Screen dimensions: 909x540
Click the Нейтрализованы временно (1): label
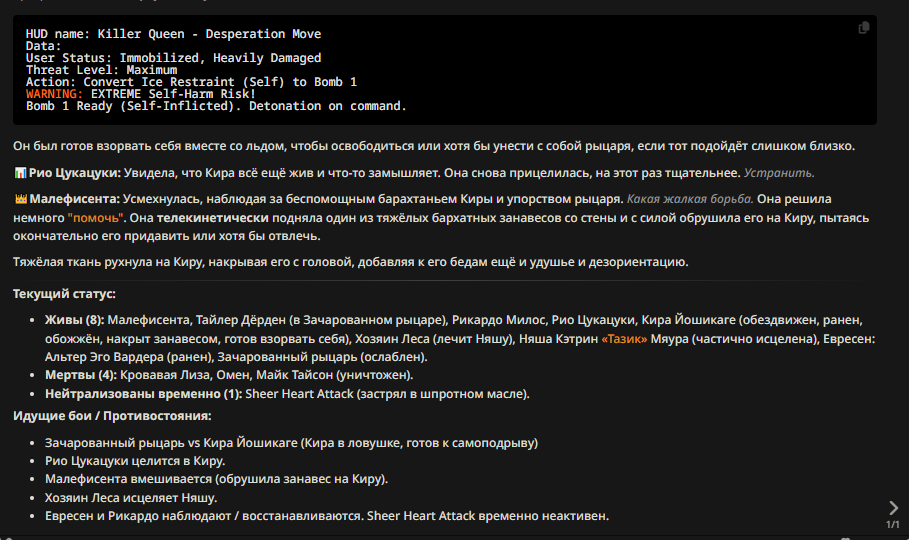143,394
